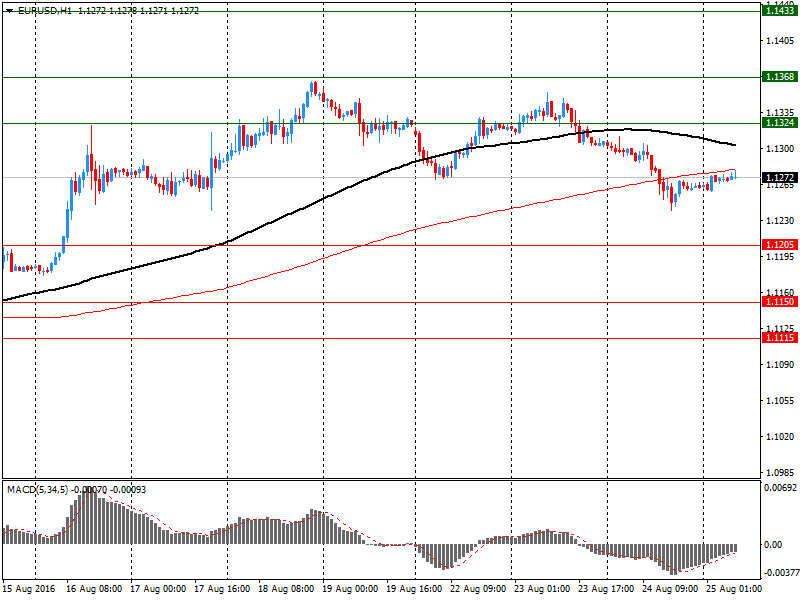Viewport: 800px width, 600px height.
Task: Click the 1.1405 price scale value
Action: pos(780,40)
